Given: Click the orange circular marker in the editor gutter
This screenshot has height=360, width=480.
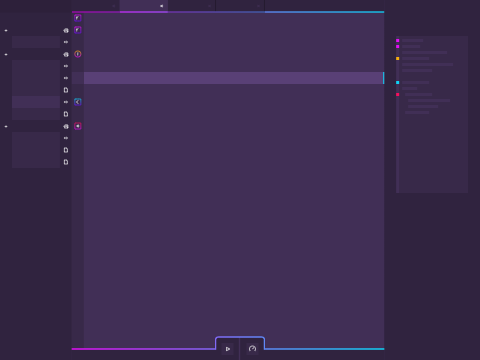Looking at the screenshot, I should pos(78,54).
